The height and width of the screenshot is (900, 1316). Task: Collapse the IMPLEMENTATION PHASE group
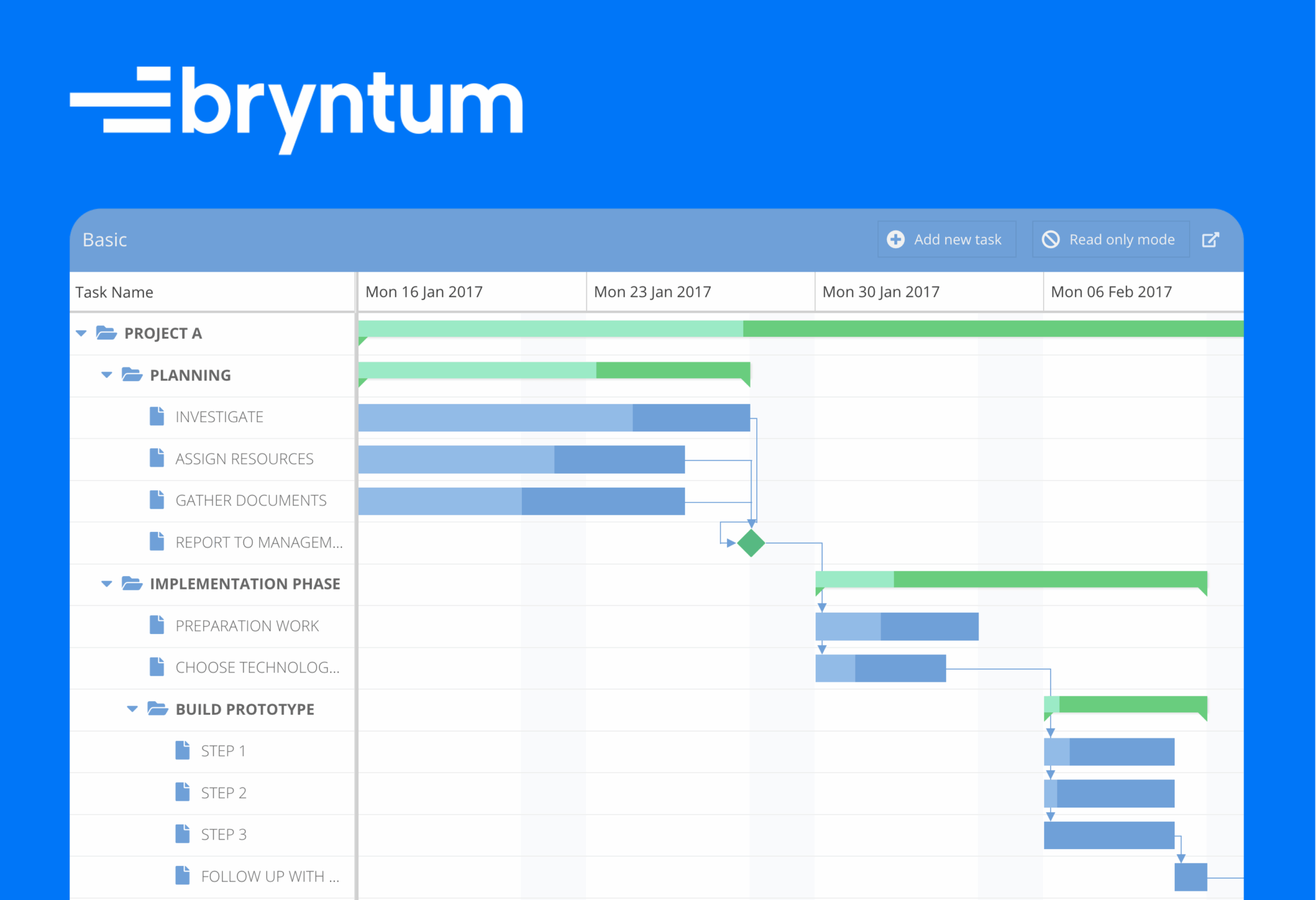[106, 583]
